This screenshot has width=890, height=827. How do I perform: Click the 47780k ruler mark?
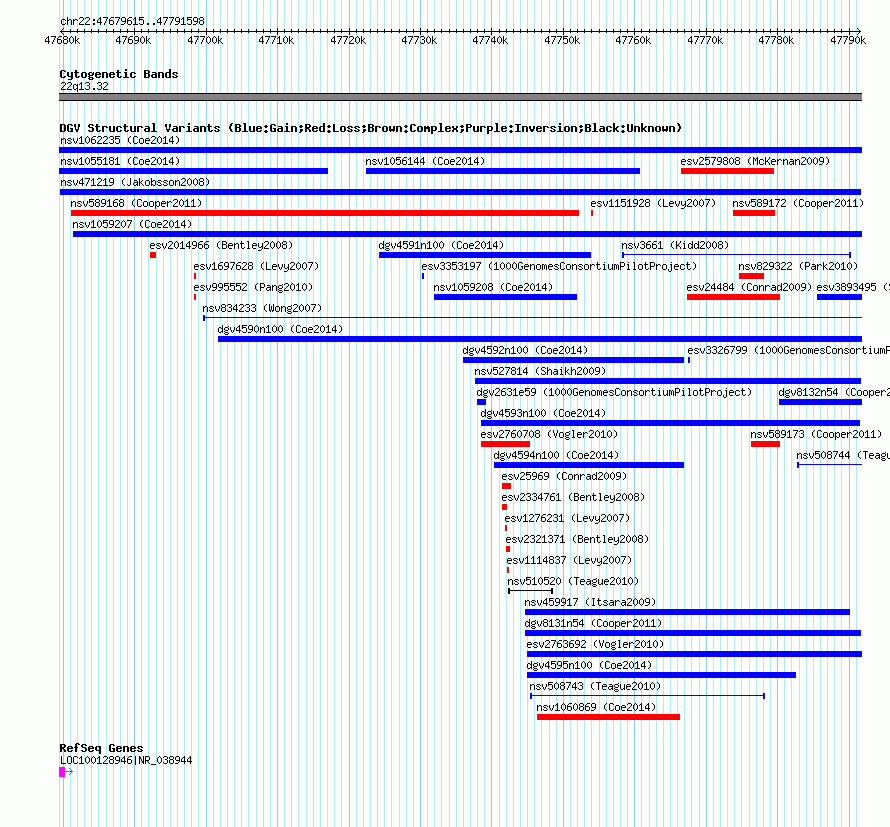point(776,40)
